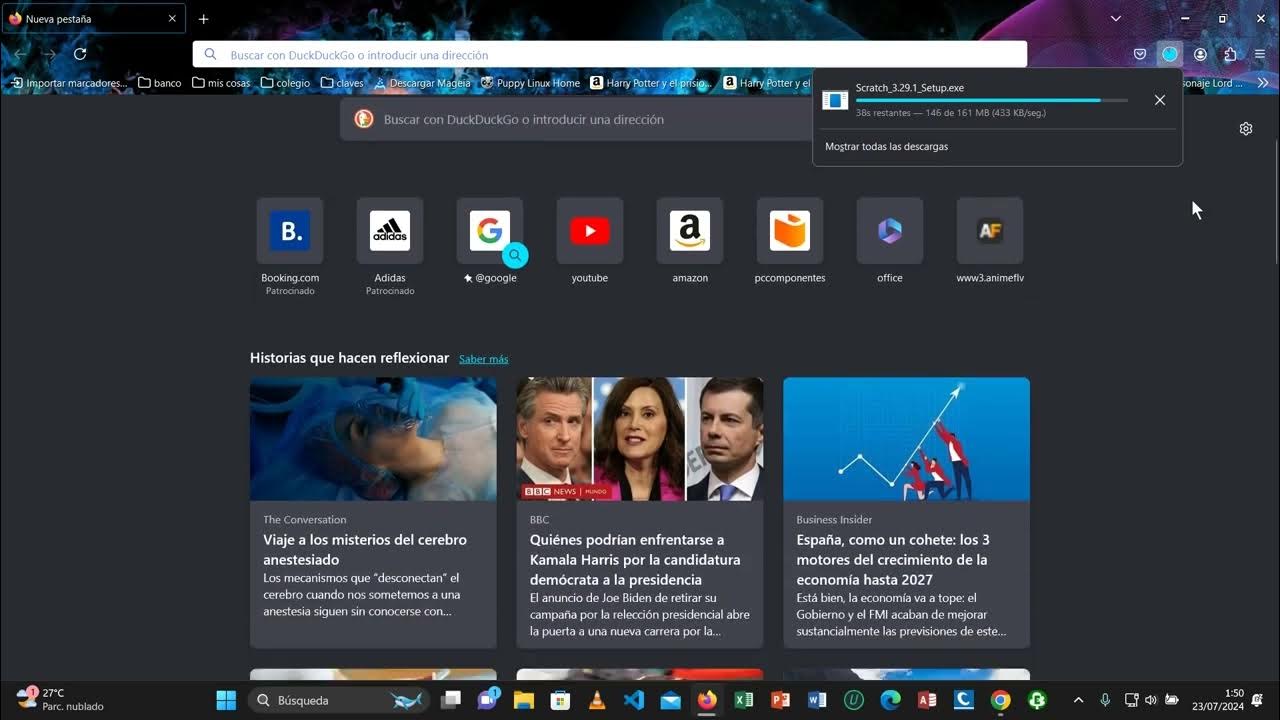The image size is (1280, 720).
Task: Open the banco bookmarks folder
Action: 160,83
